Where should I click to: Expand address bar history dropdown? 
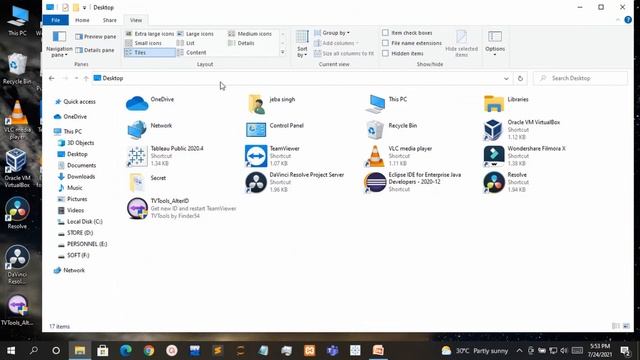pyautogui.click(x=506, y=78)
